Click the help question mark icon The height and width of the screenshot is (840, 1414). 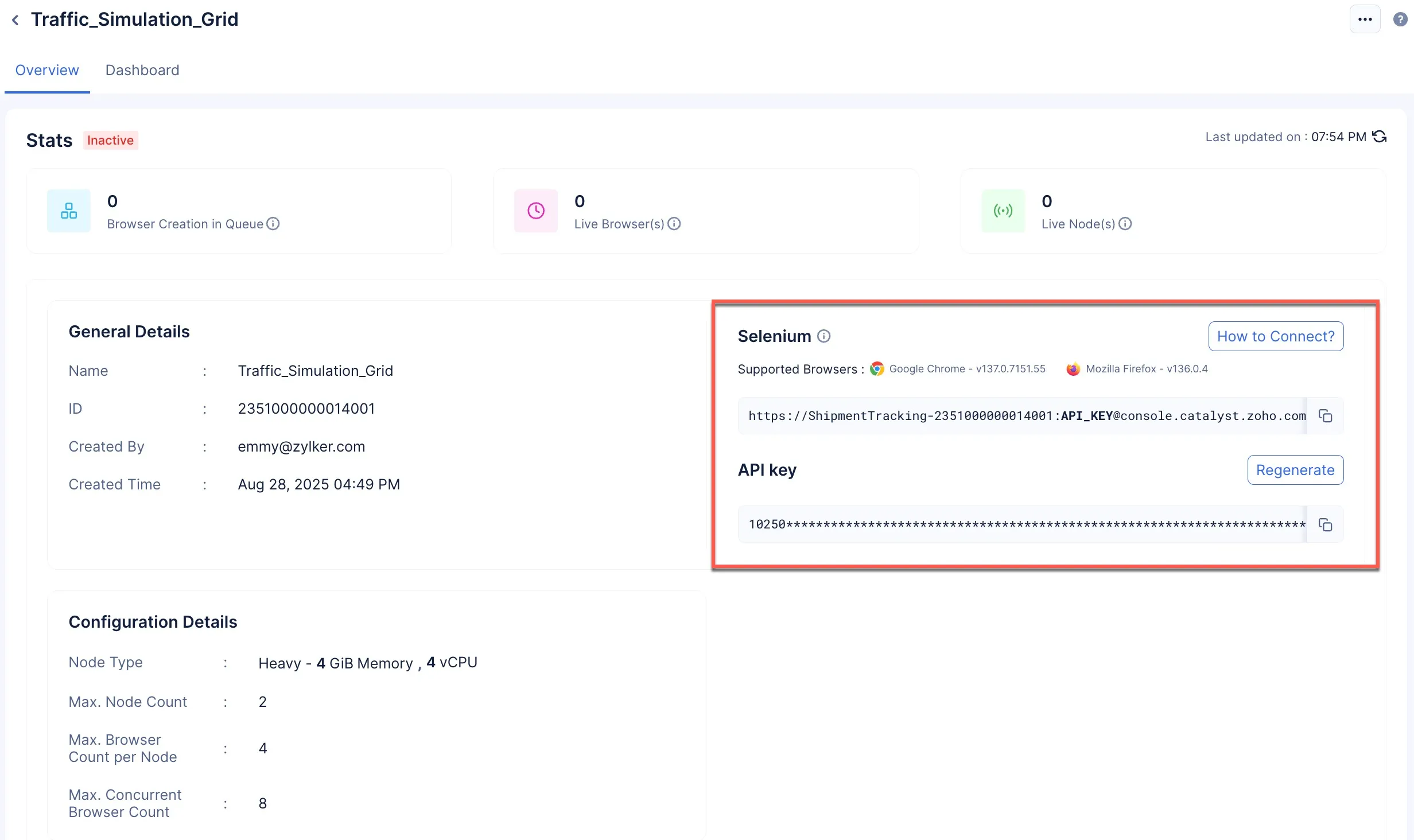(1400, 20)
